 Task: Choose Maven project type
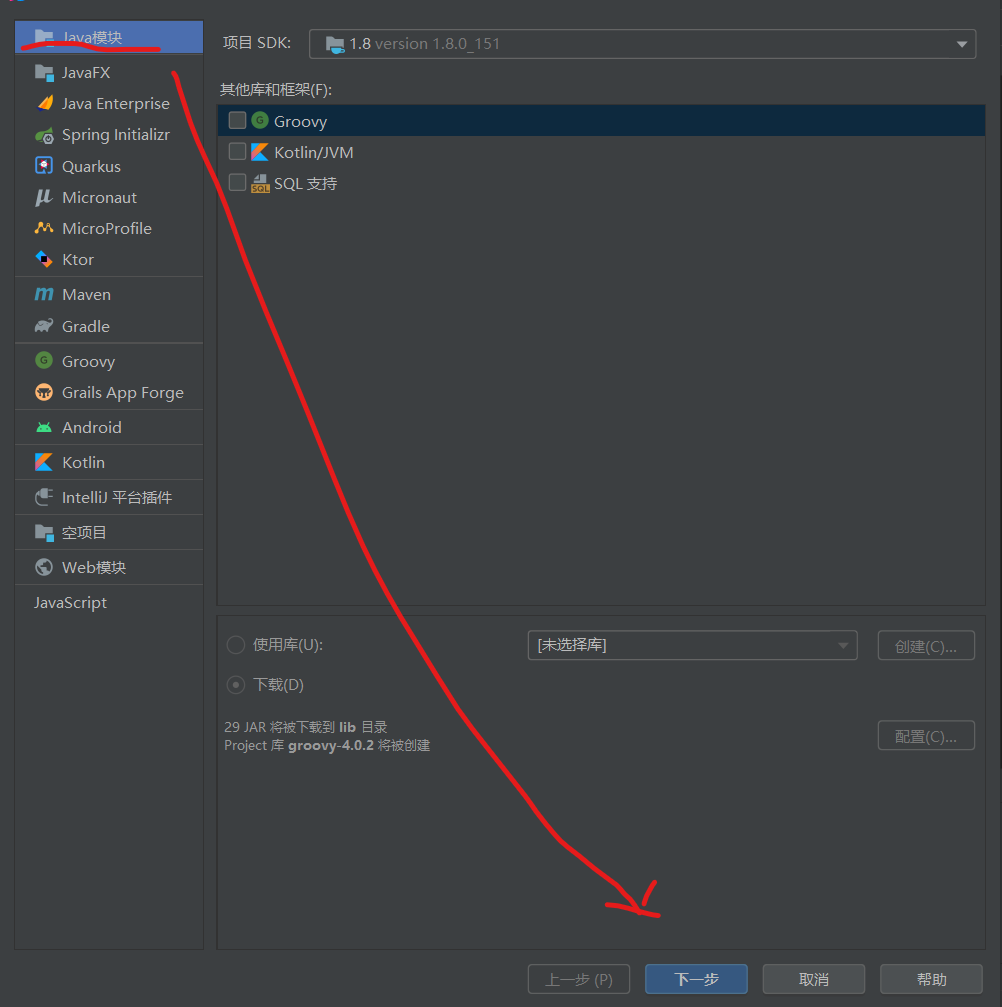click(109, 294)
